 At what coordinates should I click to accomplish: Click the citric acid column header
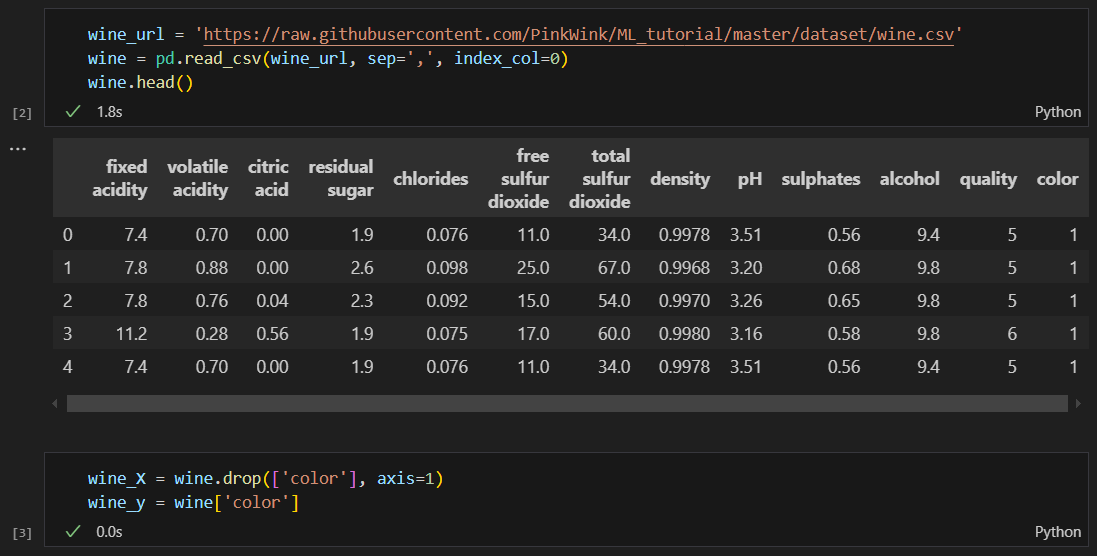coord(268,178)
